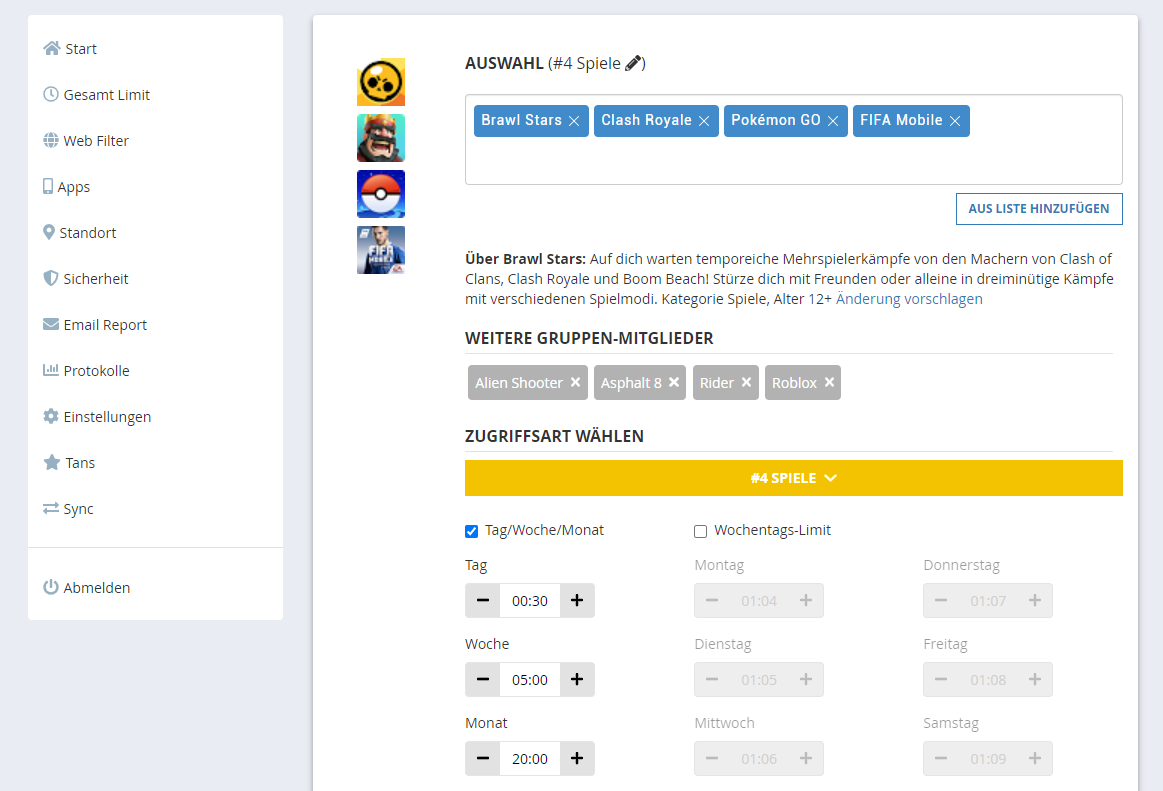
Task: Increase the Dienstag limit with plus
Action: pos(806,680)
